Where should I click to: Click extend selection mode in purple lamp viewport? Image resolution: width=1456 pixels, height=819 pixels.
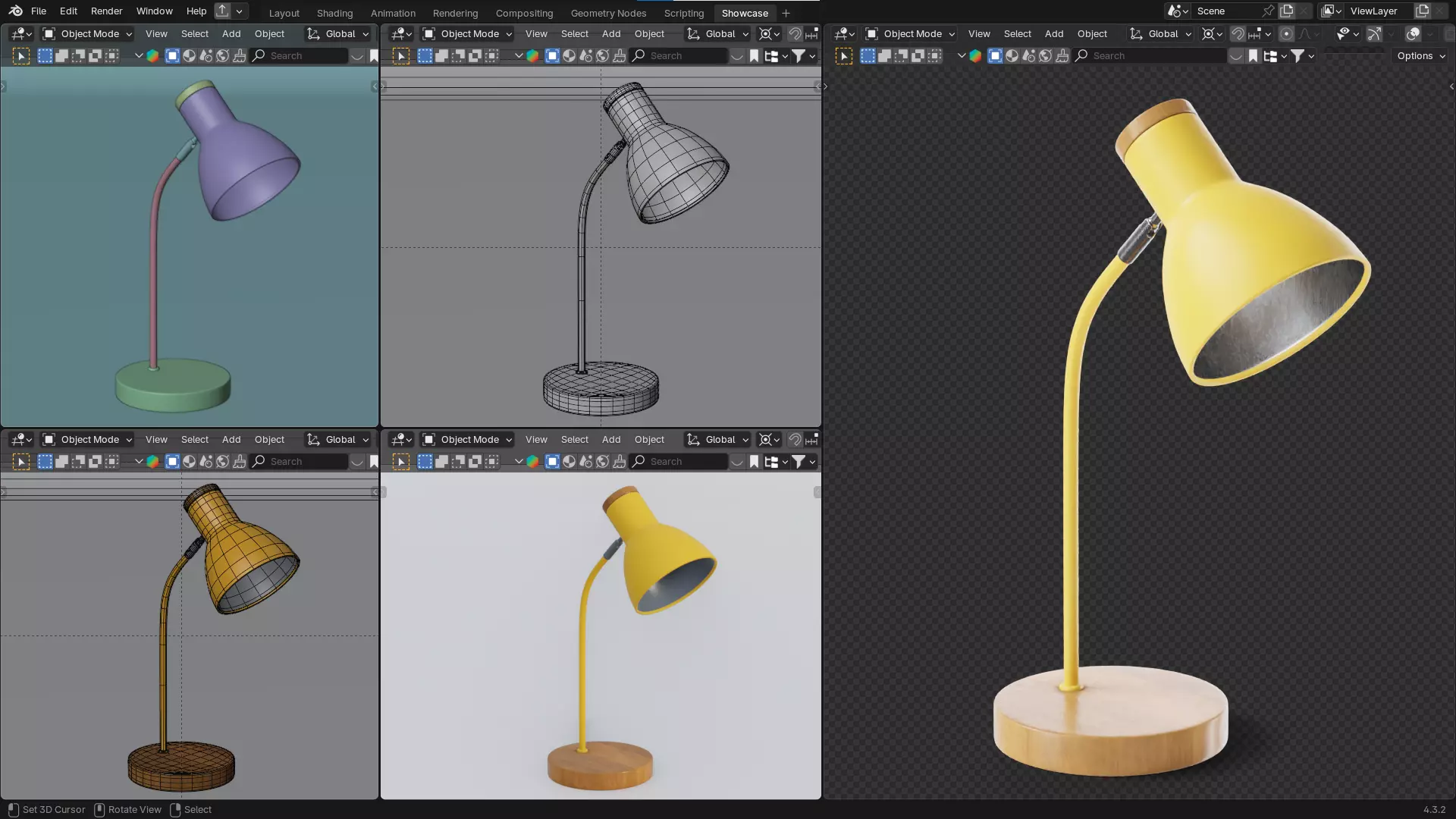(x=61, y=55)
